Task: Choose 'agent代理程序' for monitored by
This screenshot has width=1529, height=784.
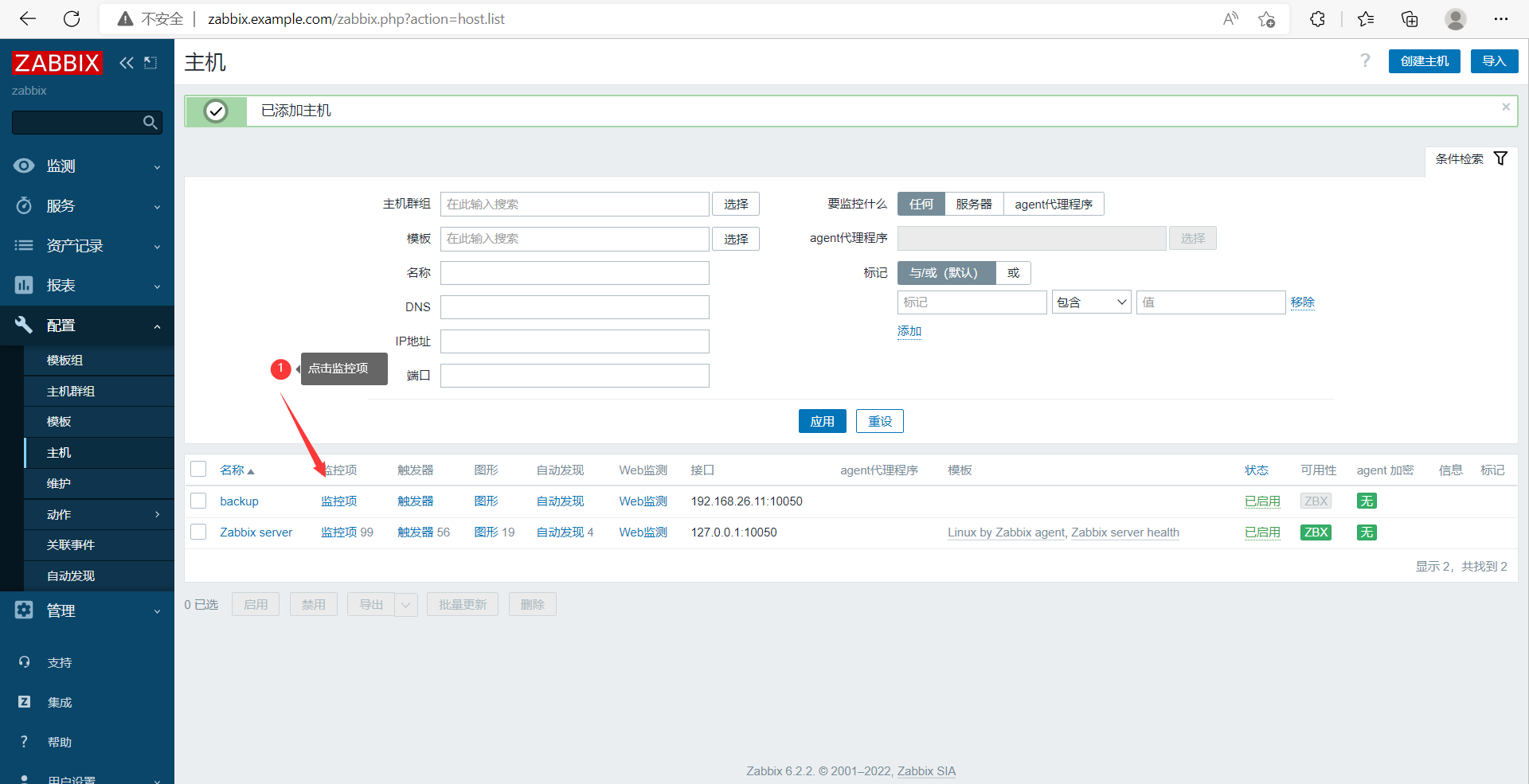Action: click(1054, 205)
